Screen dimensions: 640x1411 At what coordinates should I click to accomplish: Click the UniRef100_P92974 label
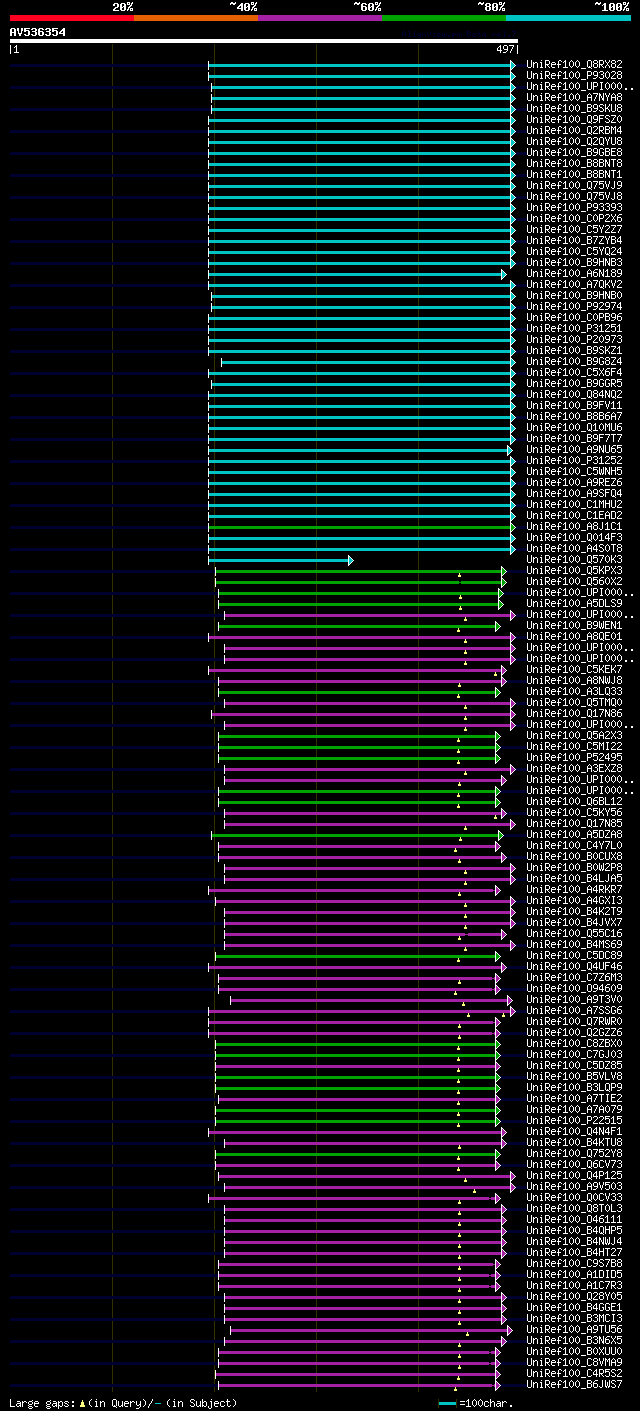click(574, 307)
